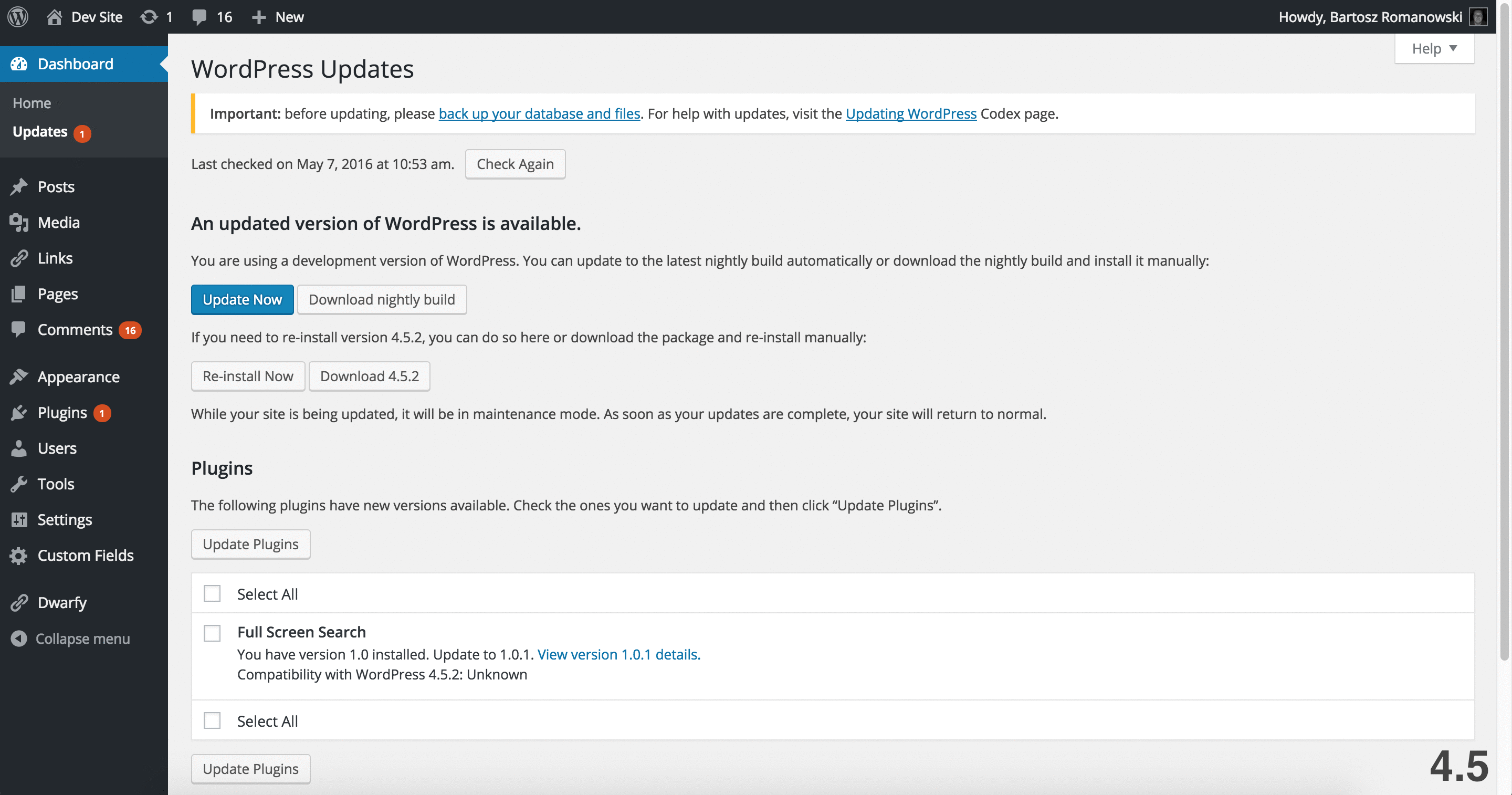This screenshot has height=795, width=1512.
Task: Click the Download 4.5.2 button
Action: 369,376
